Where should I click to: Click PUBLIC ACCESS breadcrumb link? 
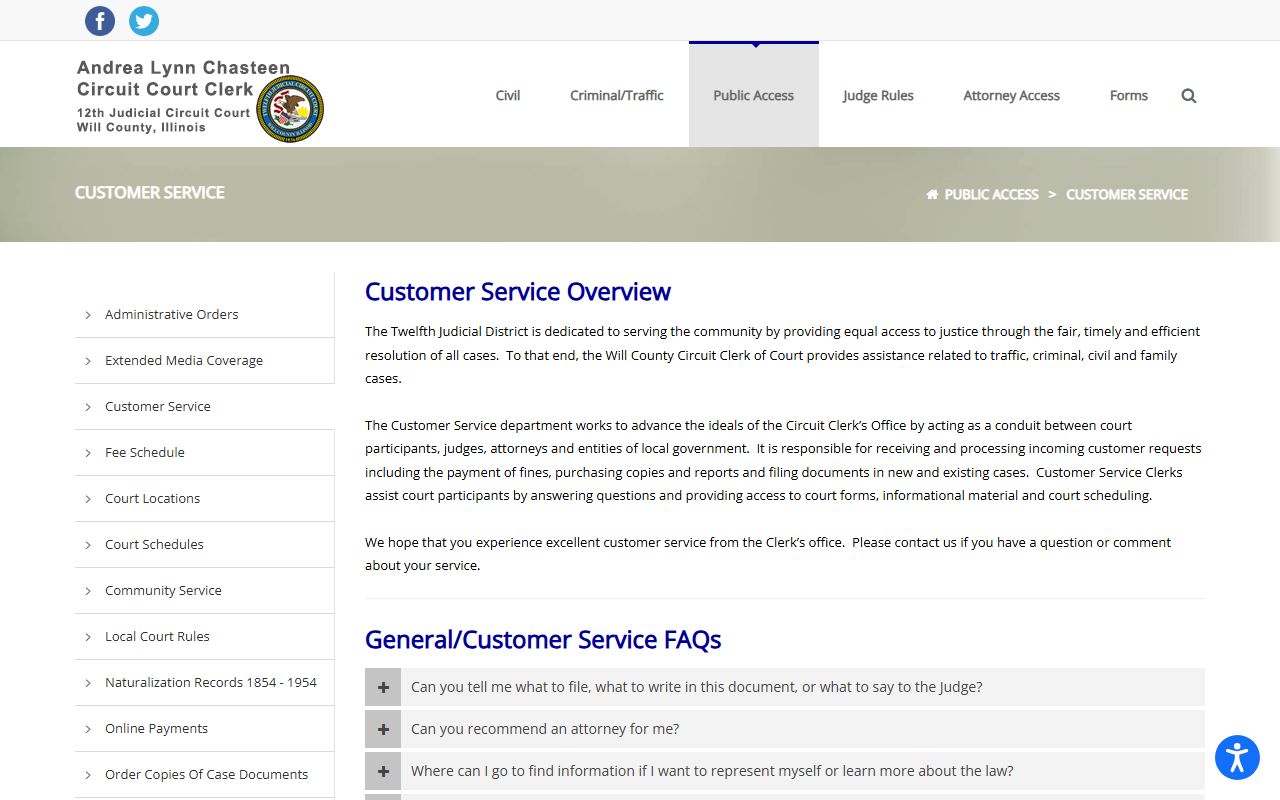(x=991, y=195)
